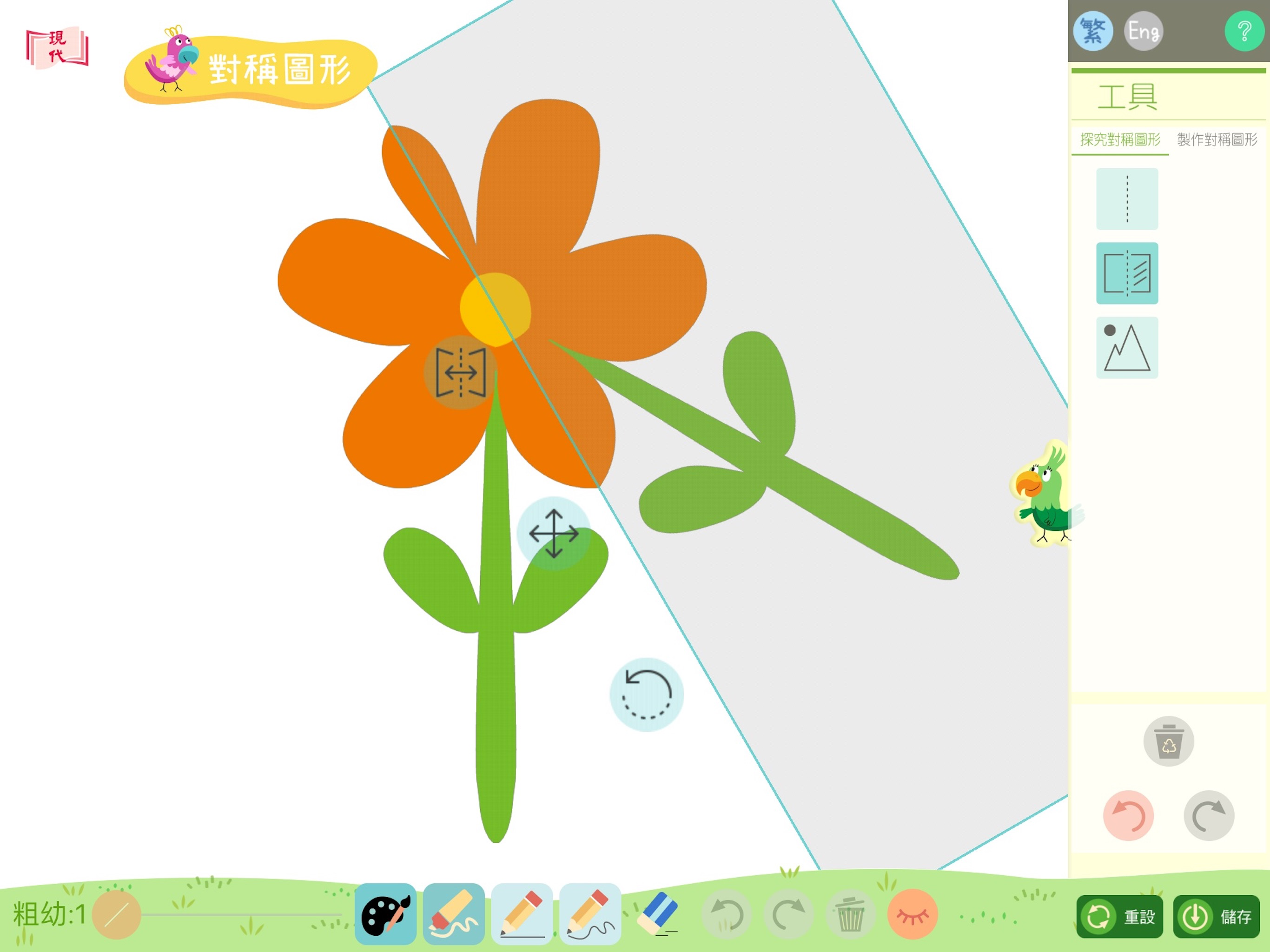Select the freehand pencil tool
Viewport: 1270px width, 952px height.
coord(590,914)
